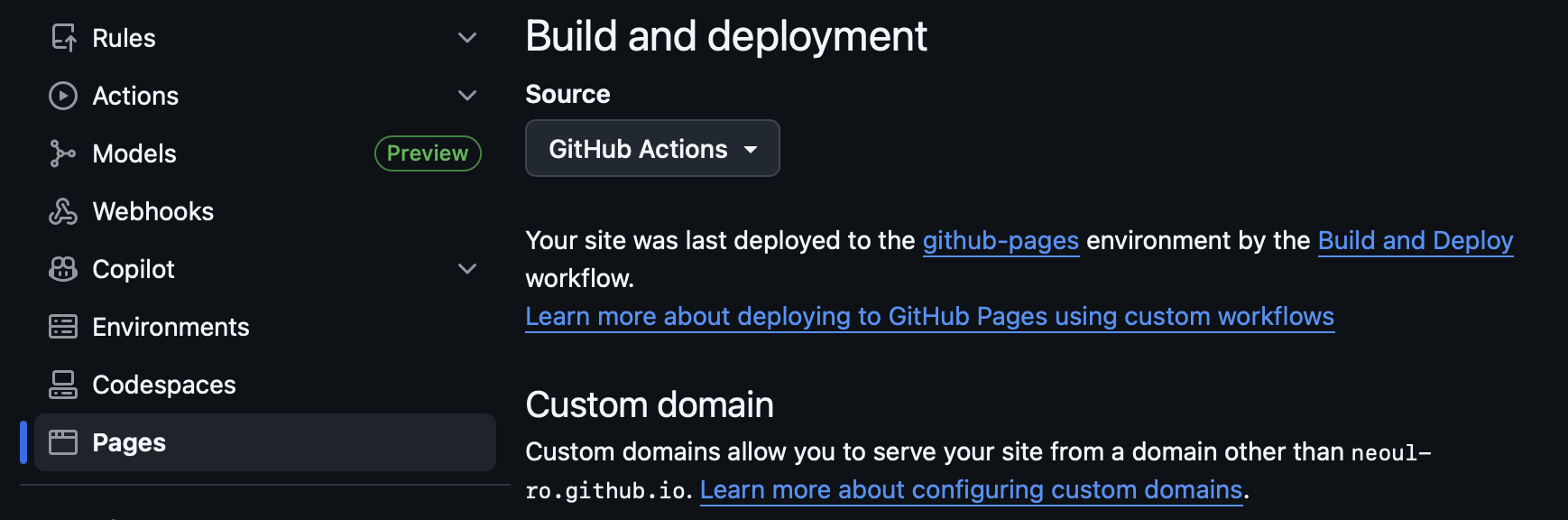This screenshot has width=1568, height=520.
Task: Select the Webhooks label in settings menu
Action: pos(153,211)
